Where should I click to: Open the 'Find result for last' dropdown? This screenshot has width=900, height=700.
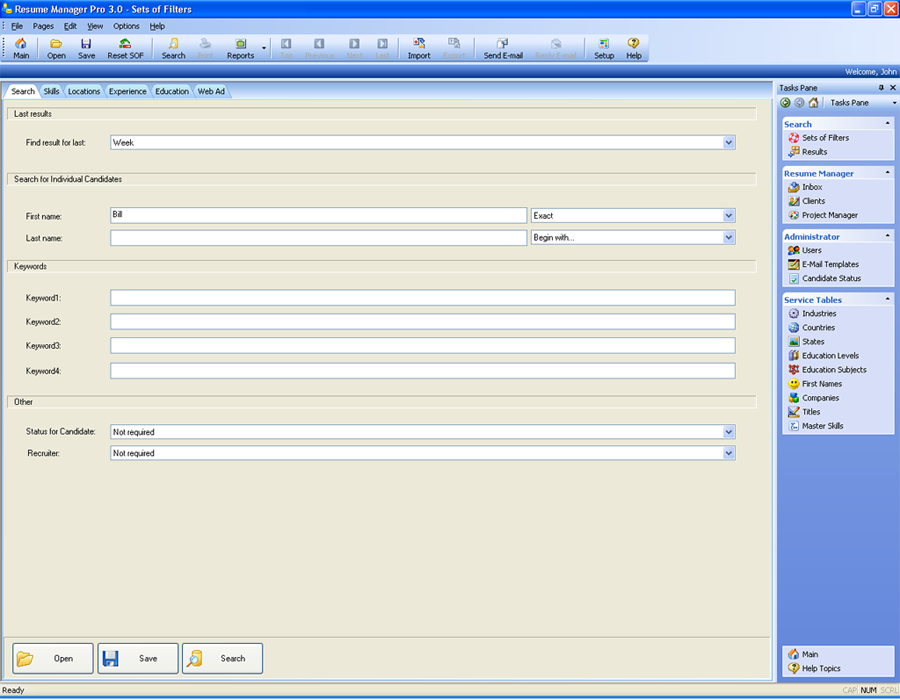tap(728, 142)
